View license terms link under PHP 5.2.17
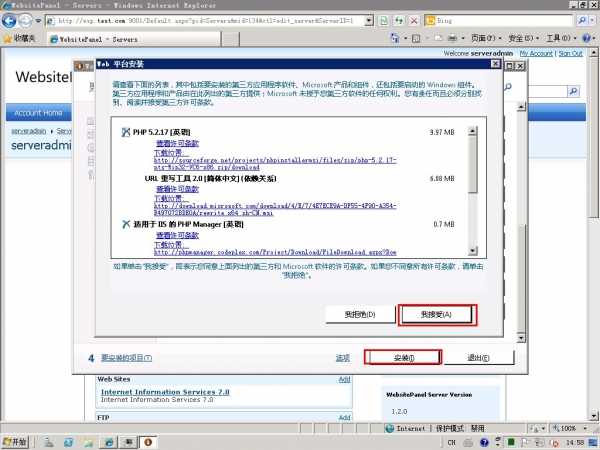600x450 pixels. [x=177, y=143]
